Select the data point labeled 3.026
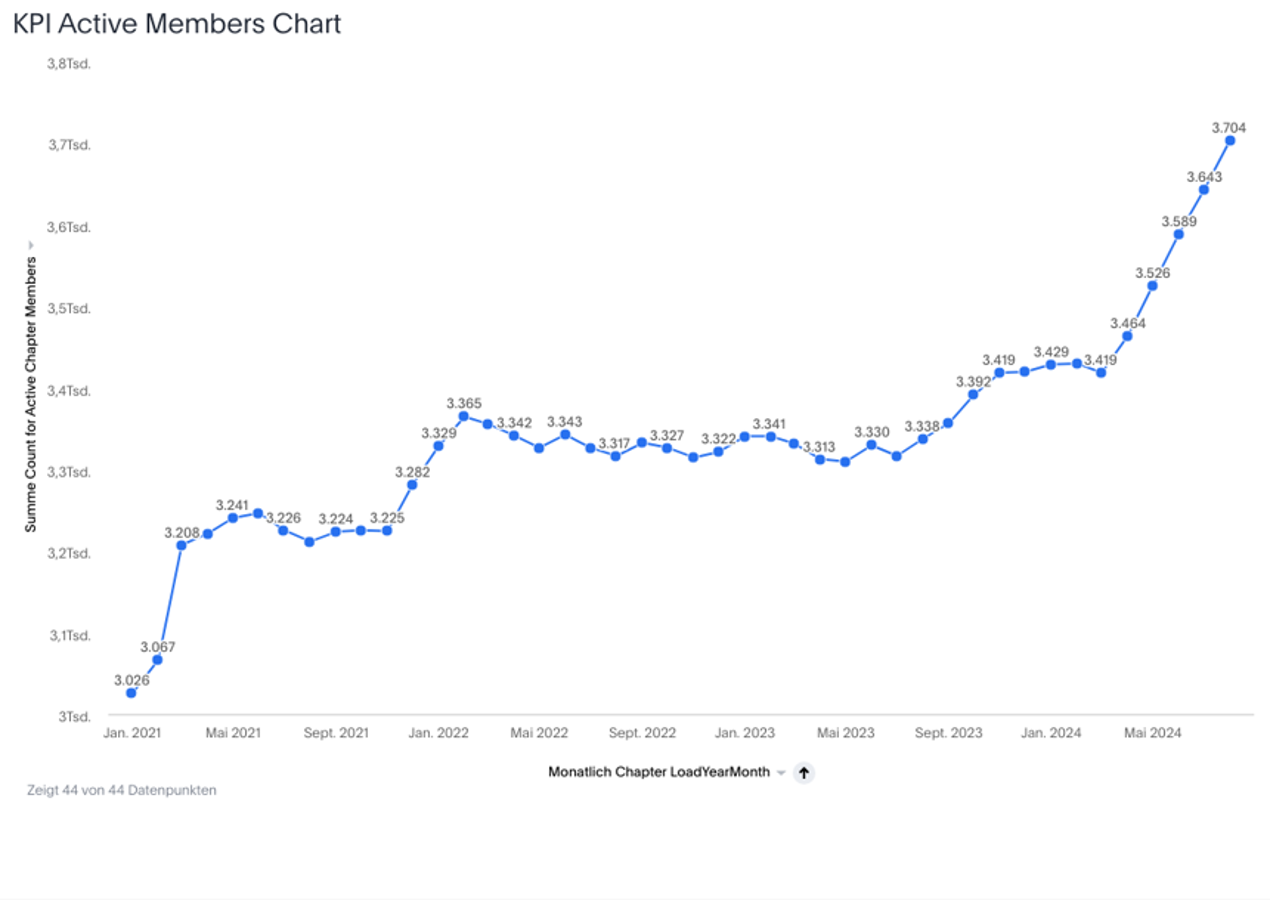1270x900 pixels. 131,693
